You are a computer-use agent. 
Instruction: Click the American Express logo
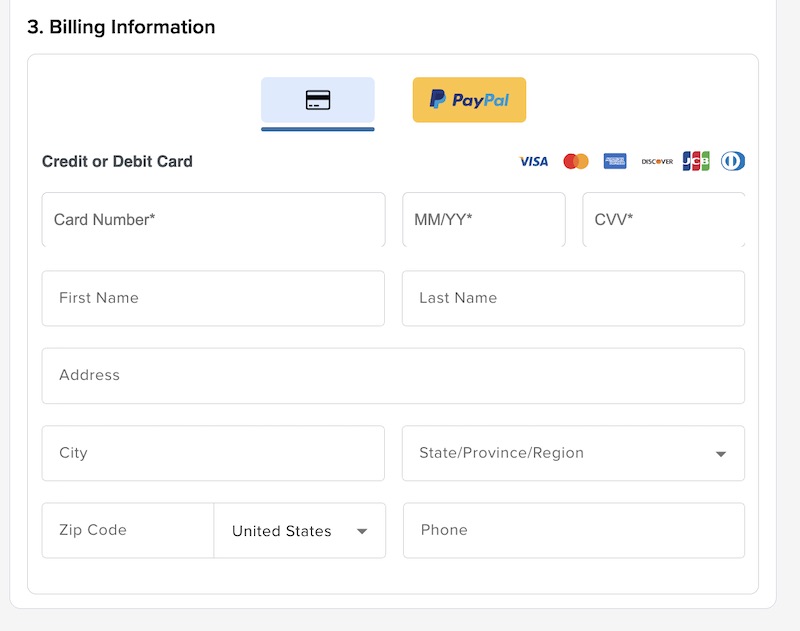coord(615,161)
